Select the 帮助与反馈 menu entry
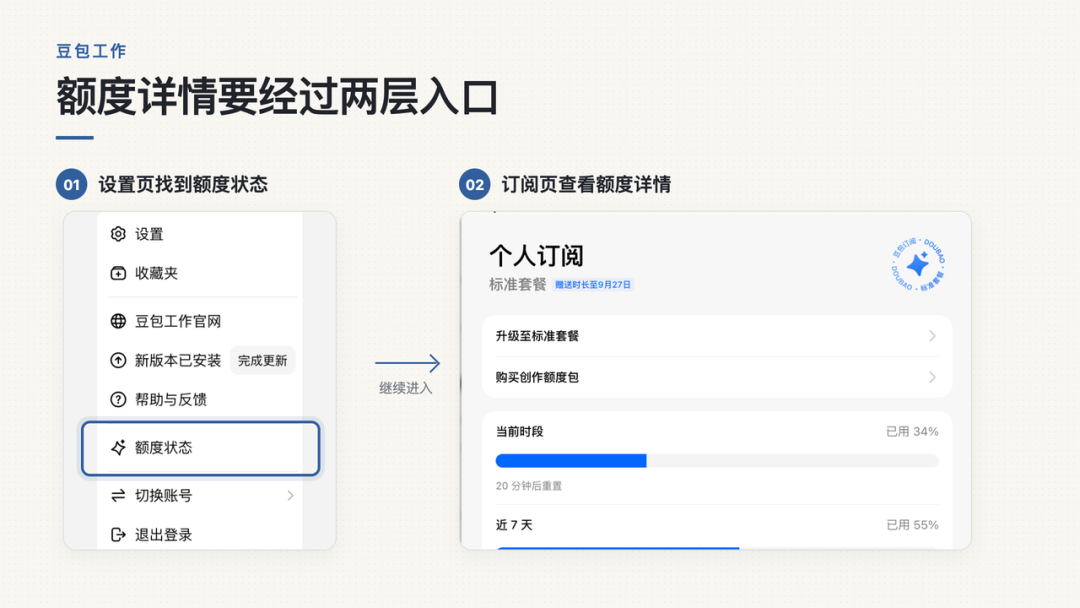 point(199,399)
